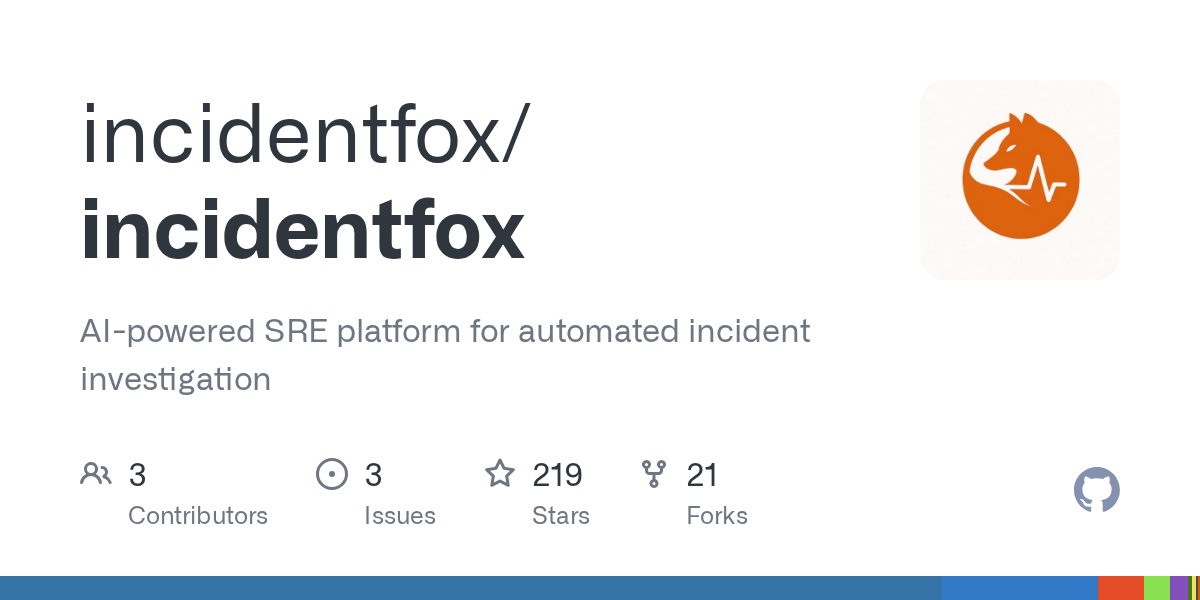The height and width of the screenshot is (600, 1200).
Task: Click the Contributors count number 3
Action: pyautogui.click(x=138, y=475)
